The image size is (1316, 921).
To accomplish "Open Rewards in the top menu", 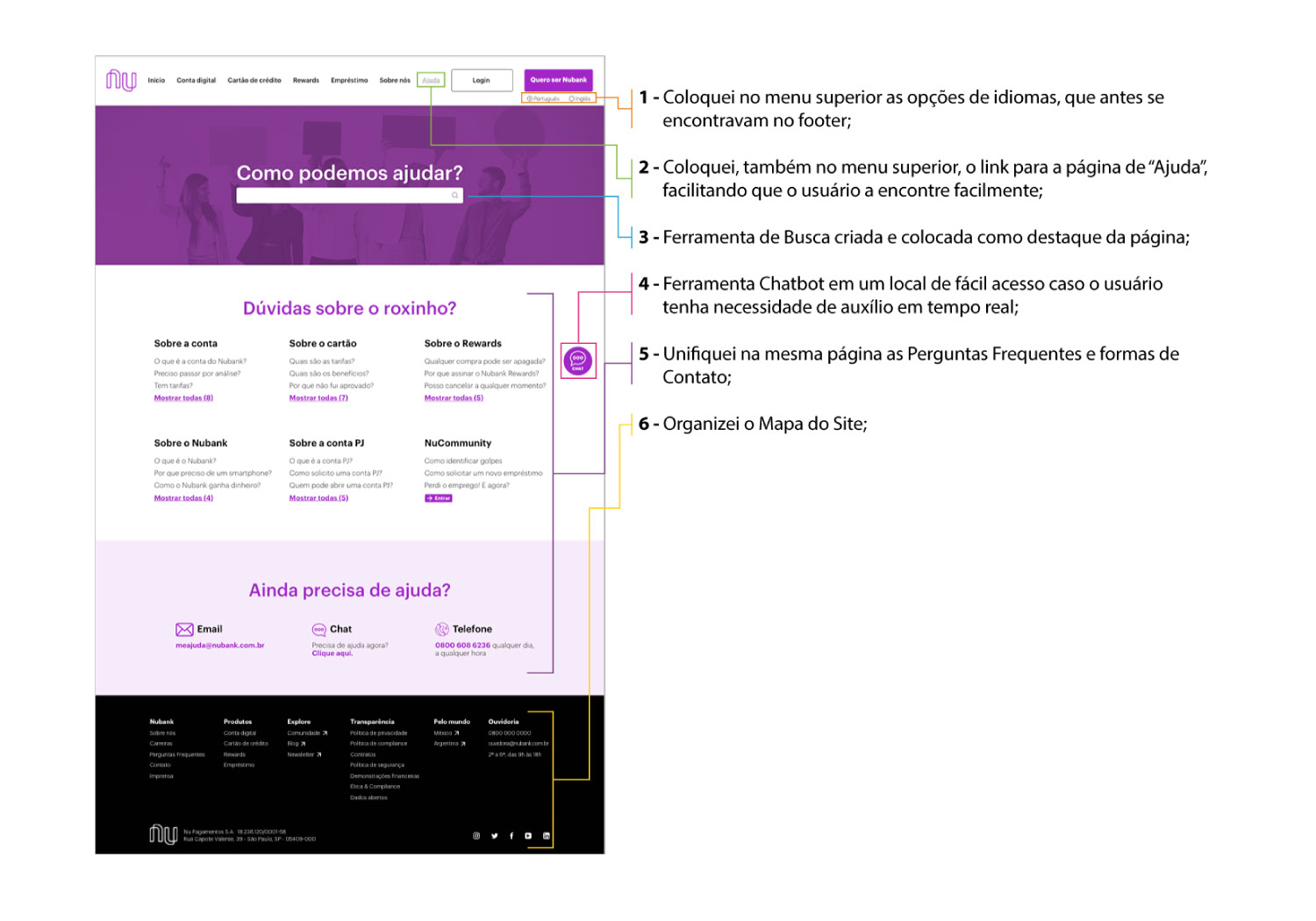I will coord(306,81).
